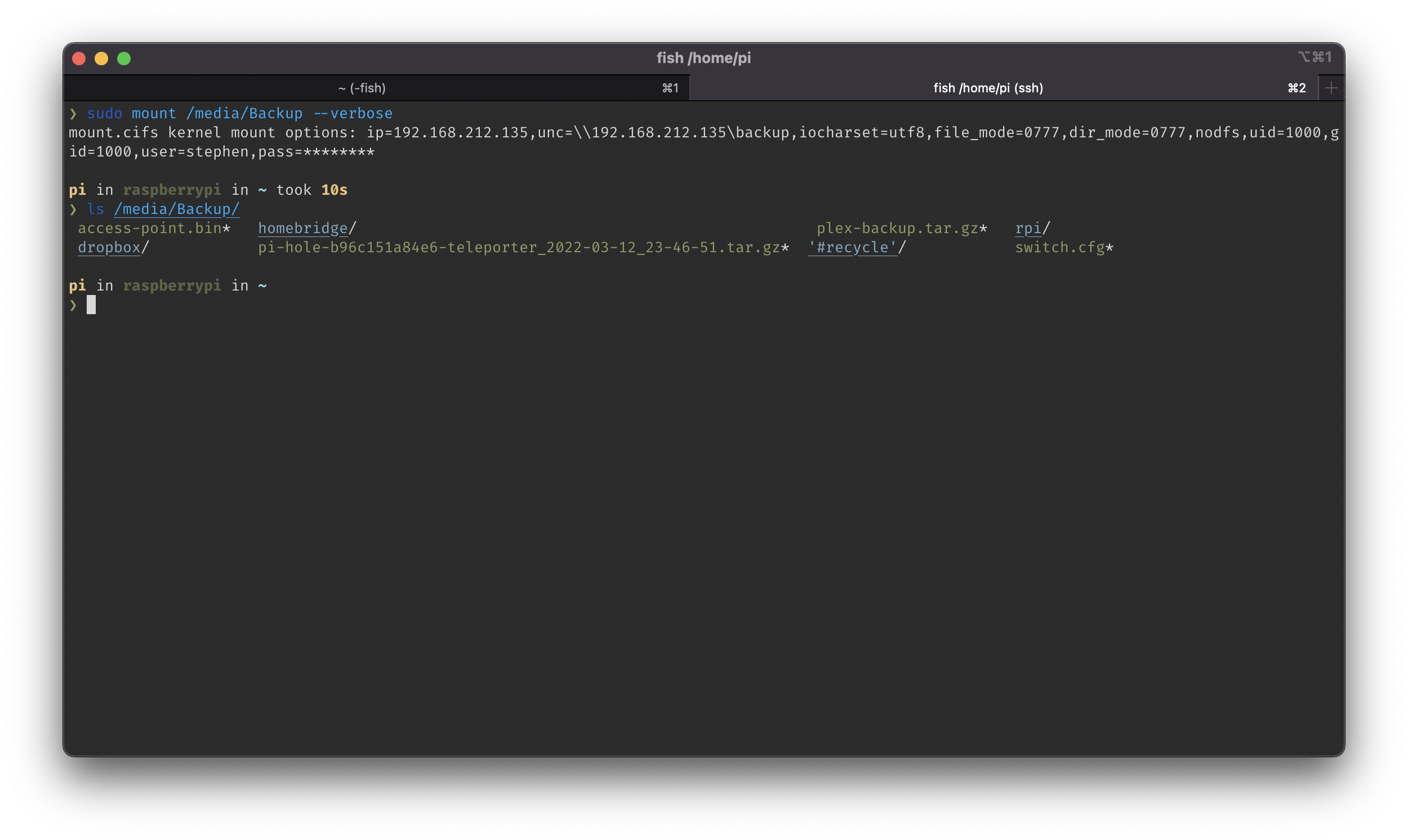Click the pi-hole teleporter tar.gz file name

click(x=519, y=247)
